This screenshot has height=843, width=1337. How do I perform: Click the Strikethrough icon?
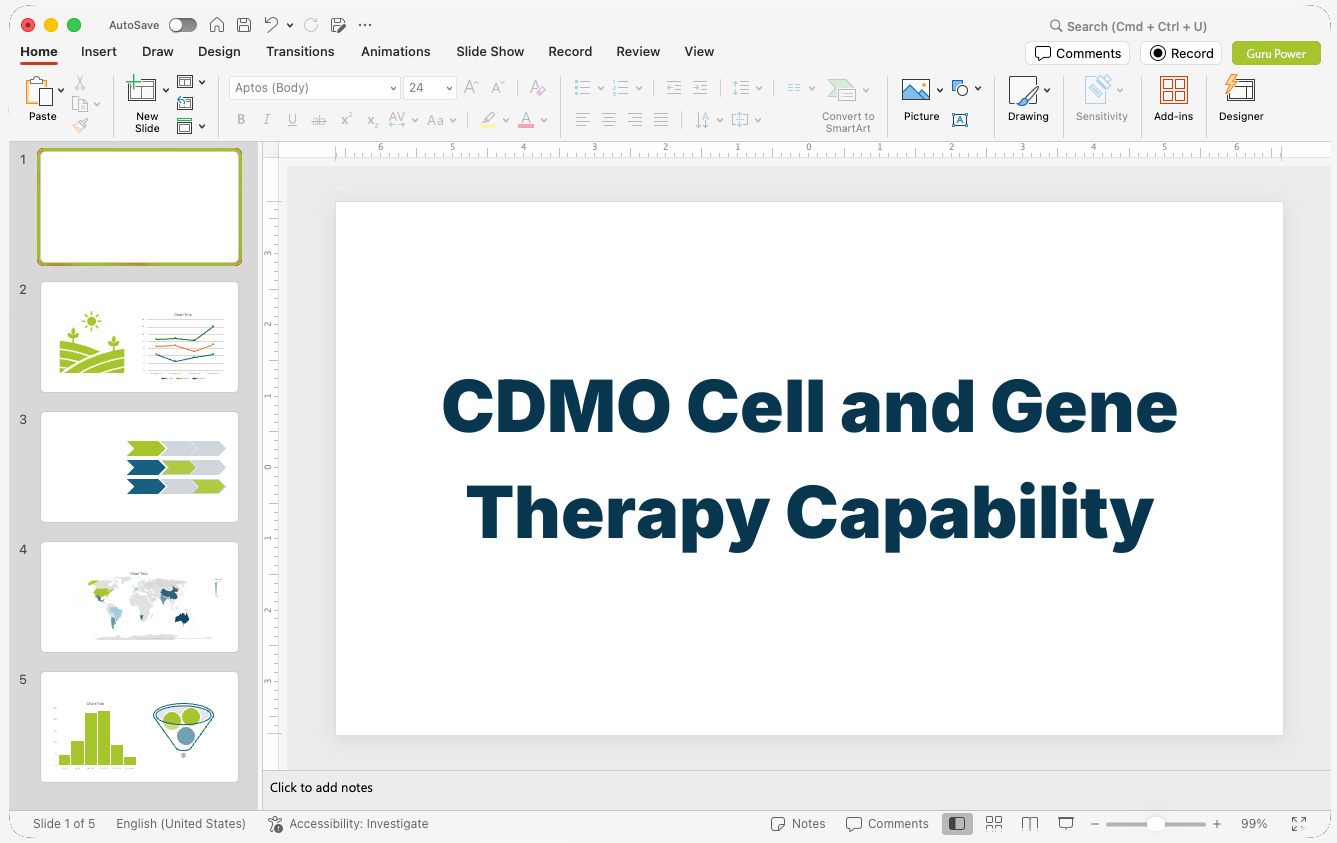point(319,120)
